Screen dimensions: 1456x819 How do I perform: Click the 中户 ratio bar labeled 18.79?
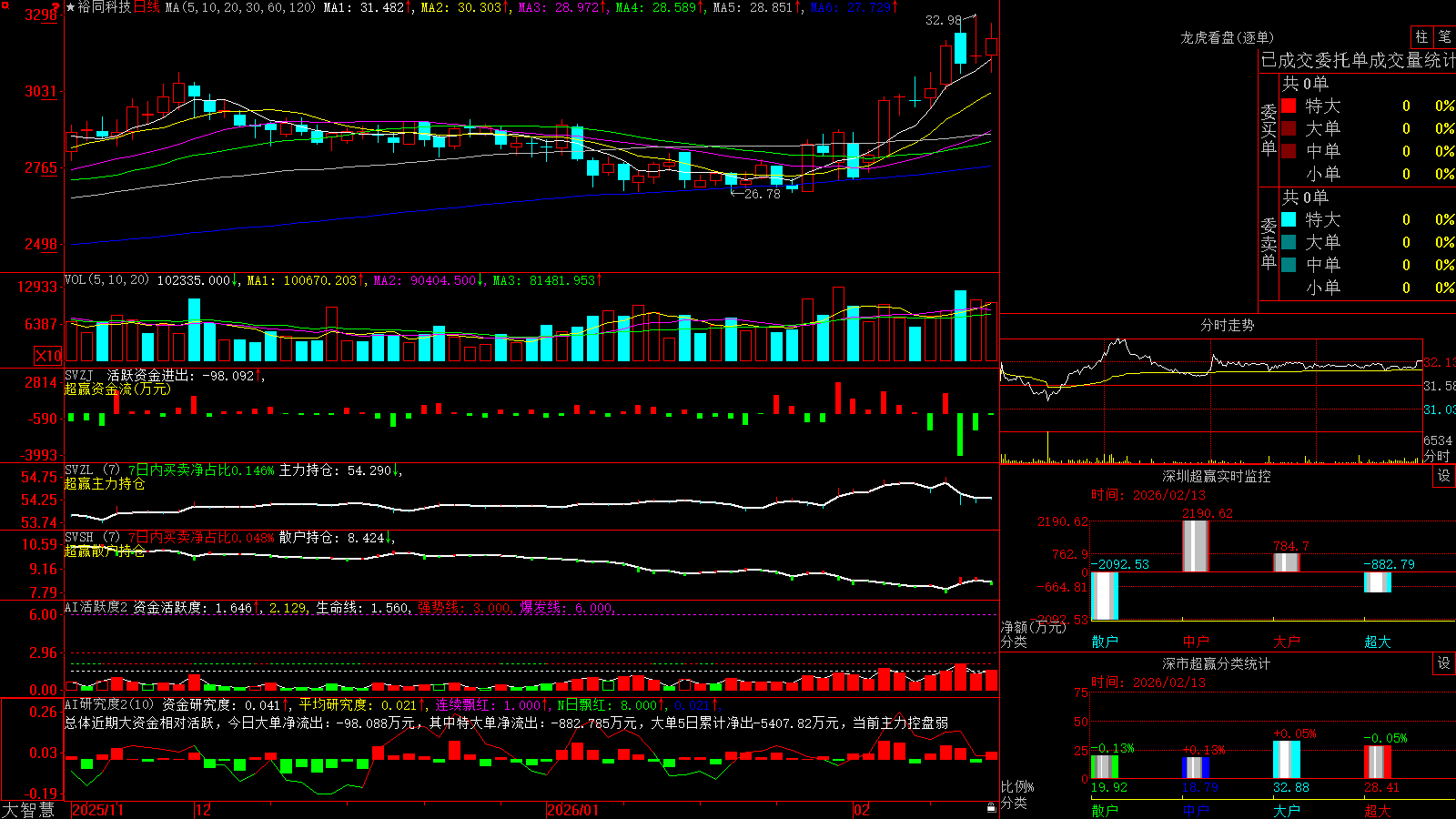(1196, 768)
